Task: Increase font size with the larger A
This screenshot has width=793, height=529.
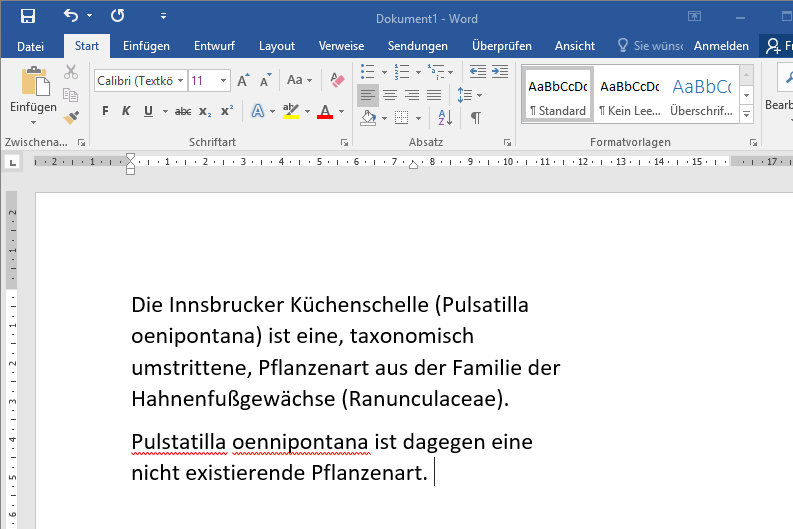Action: pos(243,80)
